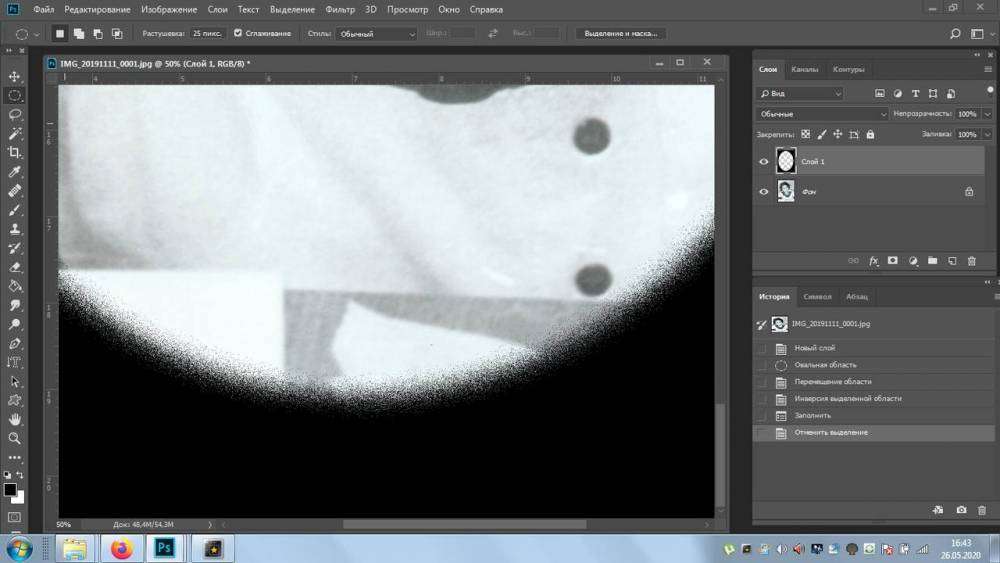Open the Фильтр menu
This screenshot has width=1000, height=563.
(x=340, y=9)
